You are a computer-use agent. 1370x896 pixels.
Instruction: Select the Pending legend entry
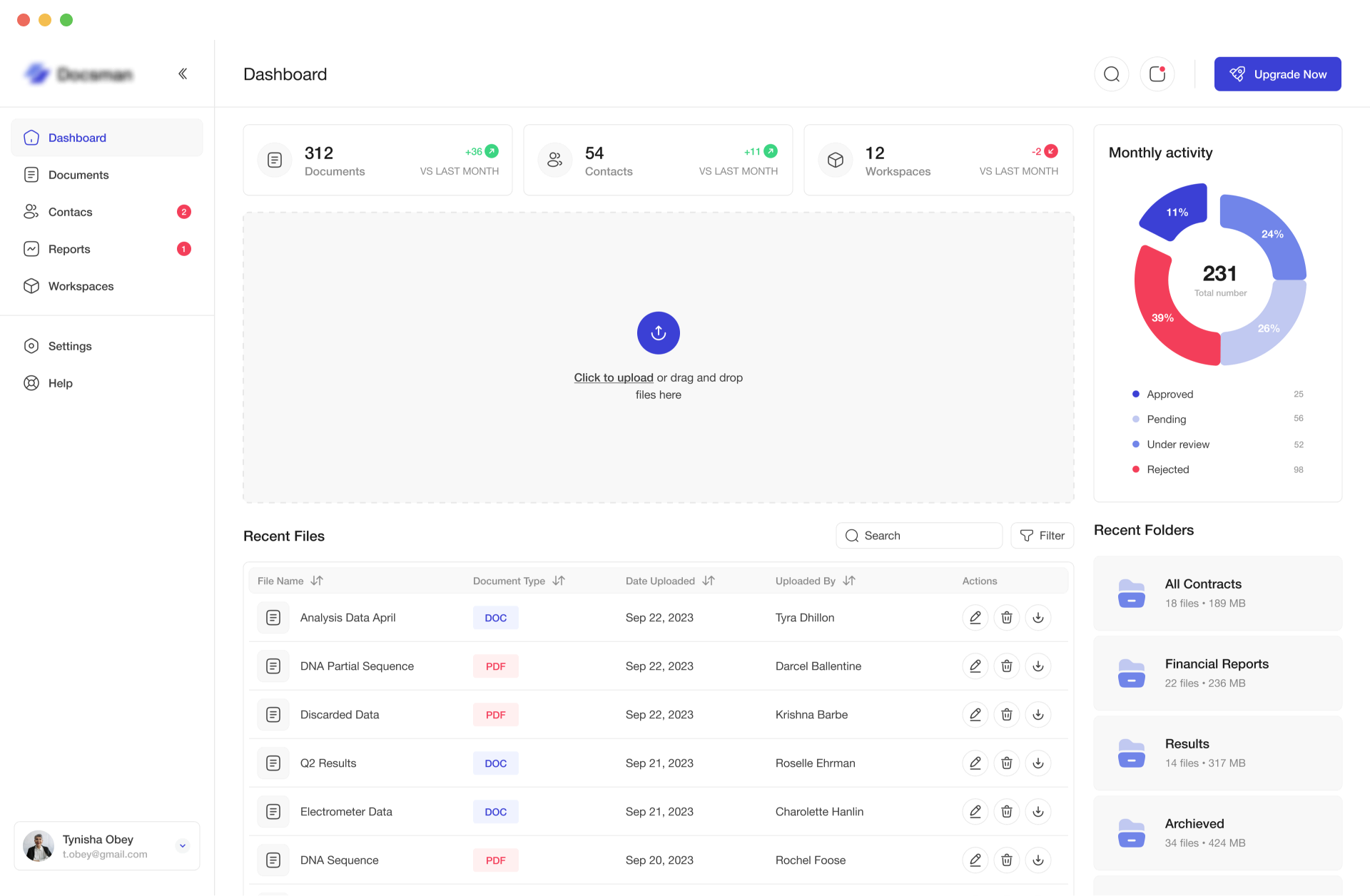pyautogui.click(x=1217, y=419)
